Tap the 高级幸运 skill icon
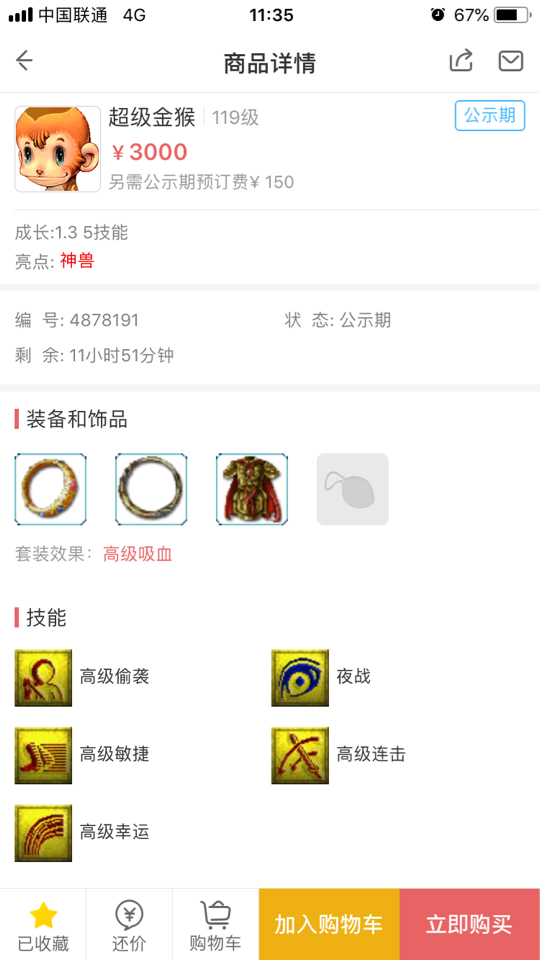 [x=43, y=833]
